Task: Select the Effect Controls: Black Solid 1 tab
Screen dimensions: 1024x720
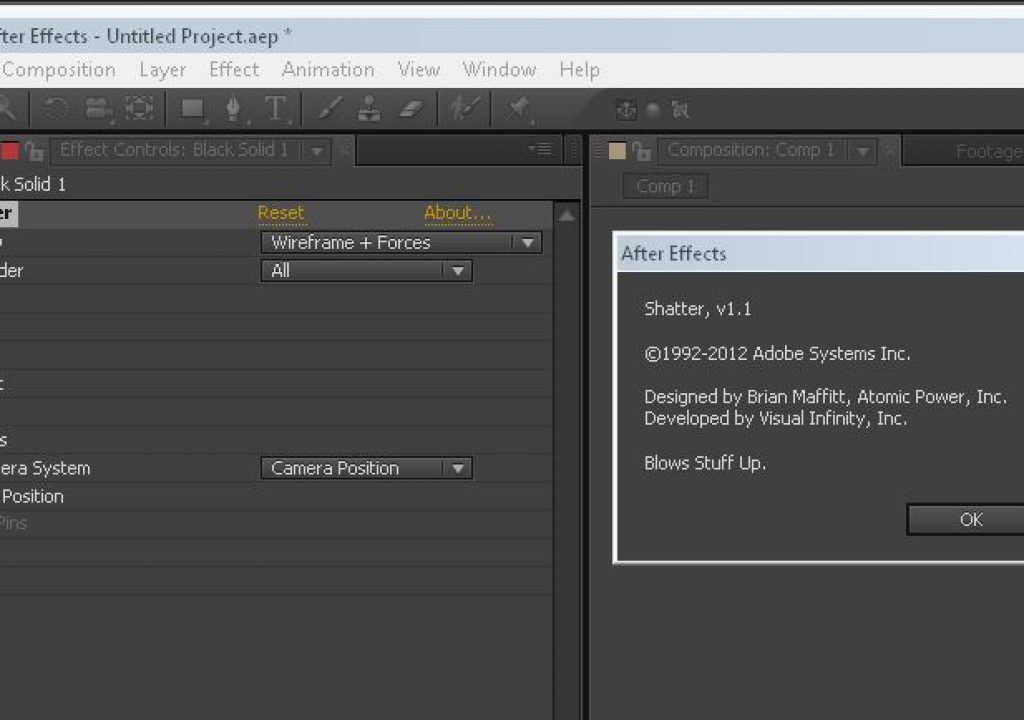Action: pos(174,150)
